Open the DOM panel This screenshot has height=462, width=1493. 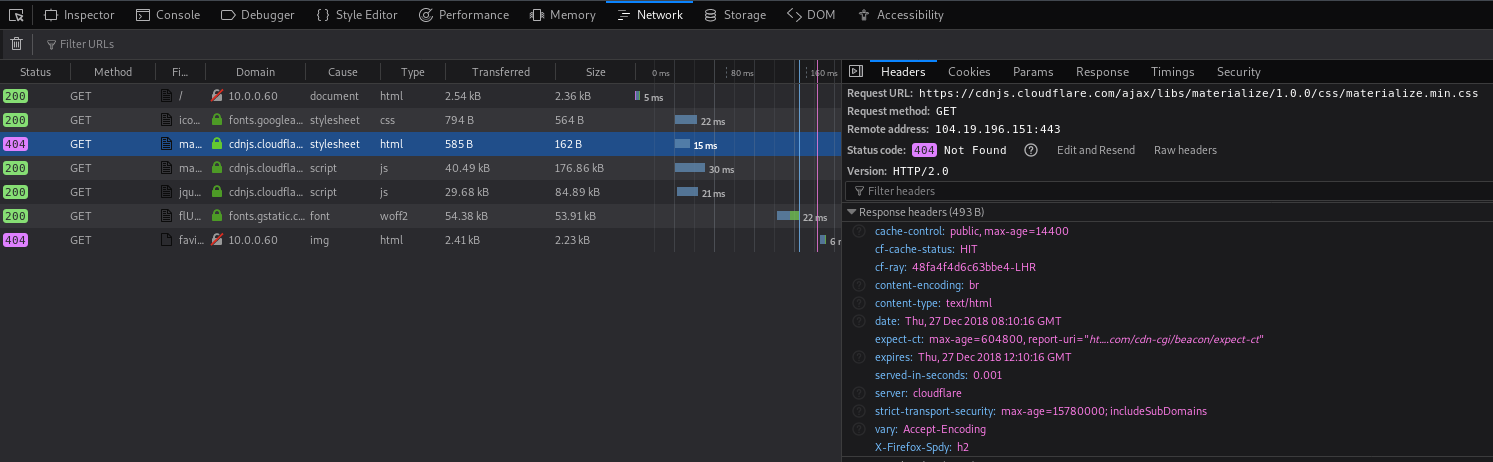(812, 15)
